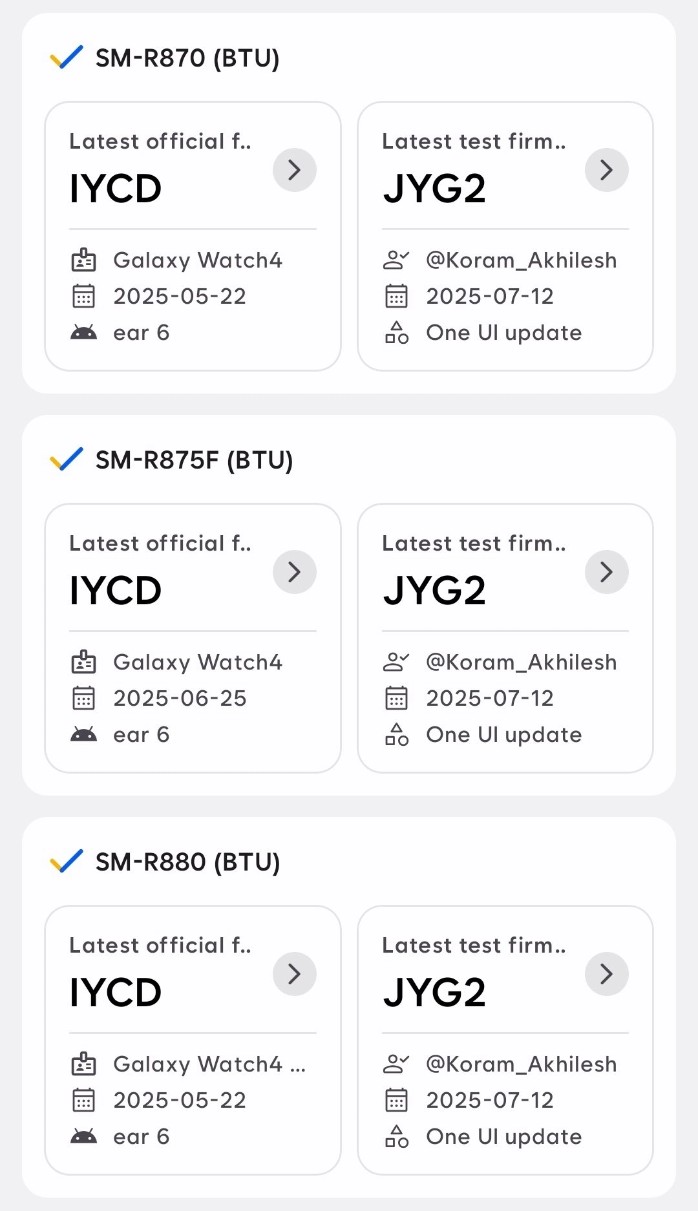This screenshot has width=698, height=1211.
Task: Expand SM-R875F latest official firmware arrow
Action: tap(294, 572)
